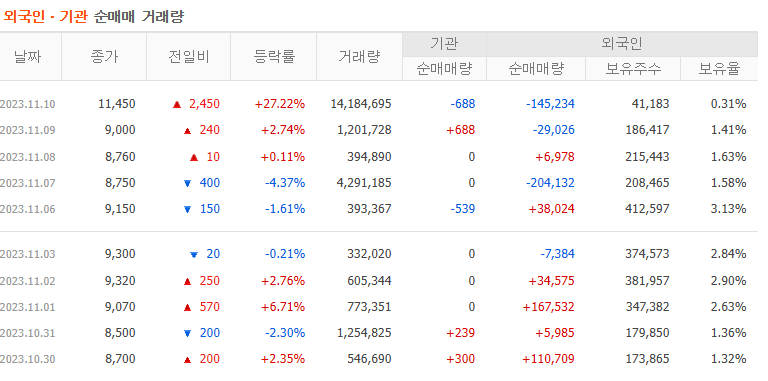
Task: Click the +27.22% change rate
Action: [280, 104]
